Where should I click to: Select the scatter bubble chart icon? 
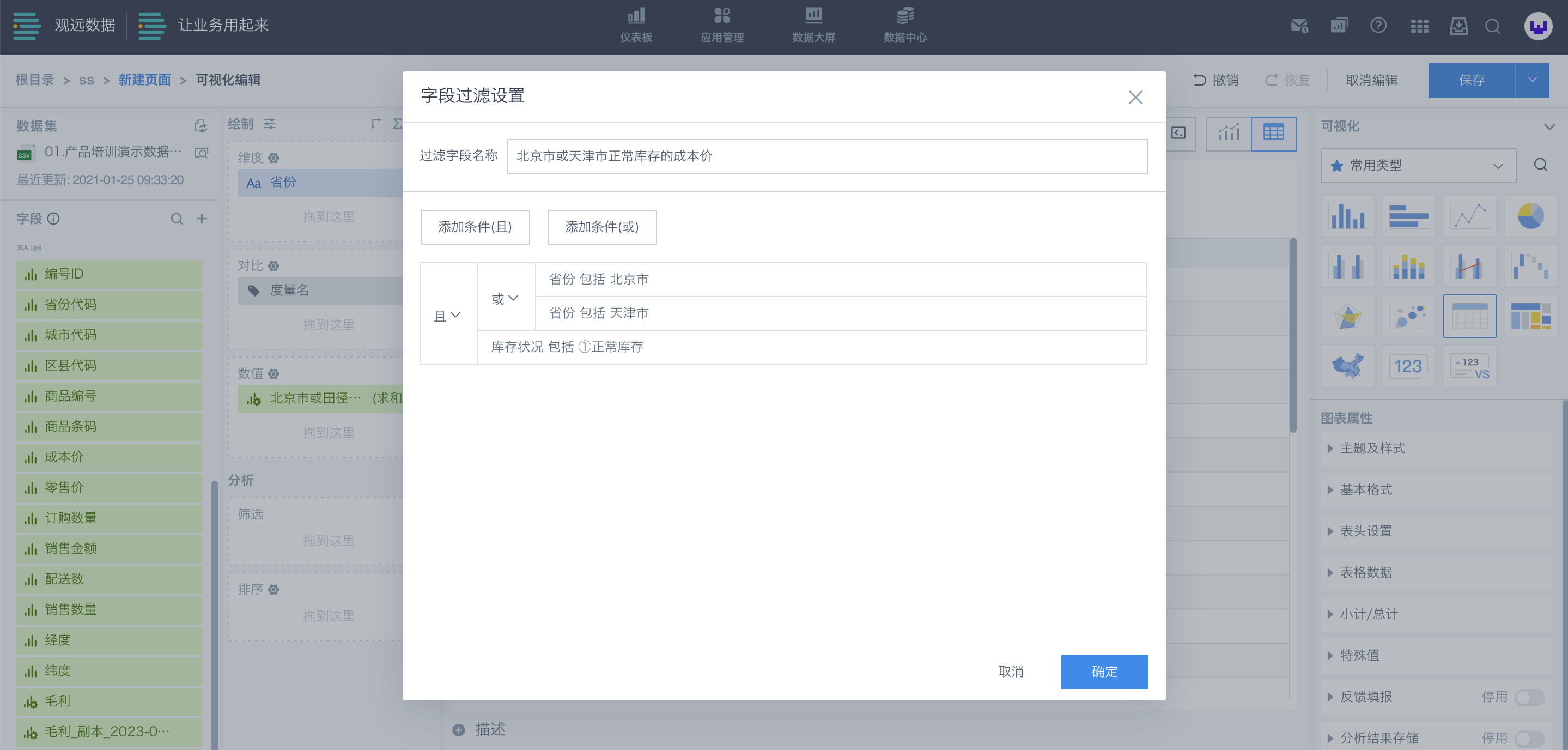(1408, 317)
